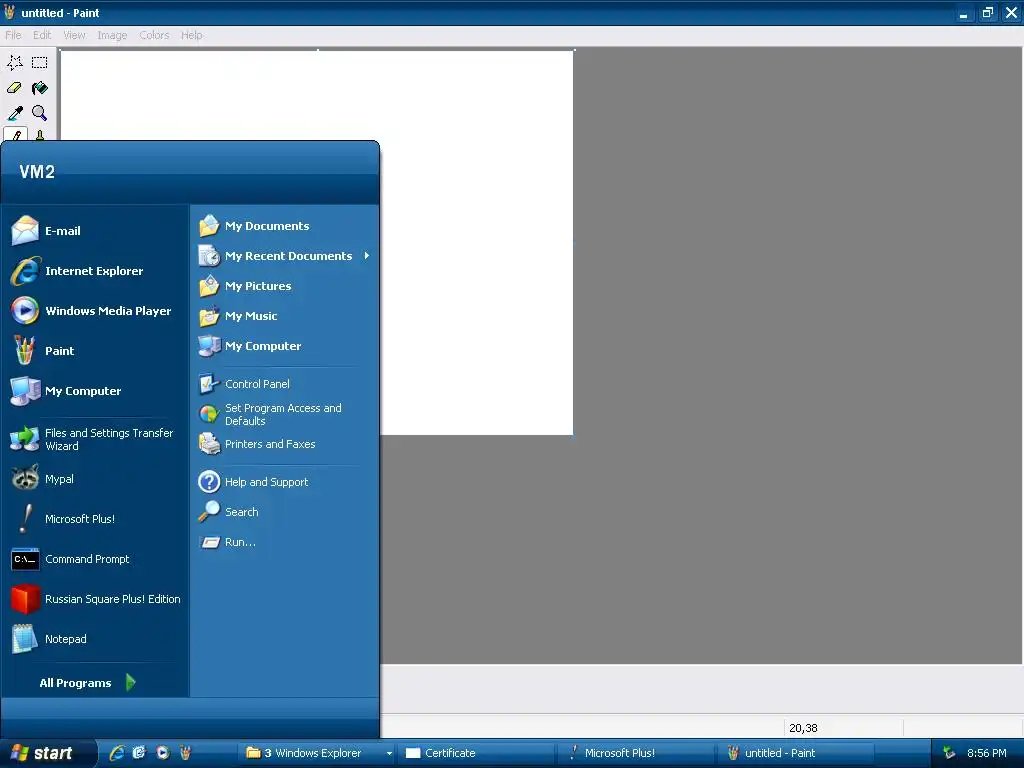Open the My Music folder
This screenshot has width=1024, height=768.
(x=285, y=316)
